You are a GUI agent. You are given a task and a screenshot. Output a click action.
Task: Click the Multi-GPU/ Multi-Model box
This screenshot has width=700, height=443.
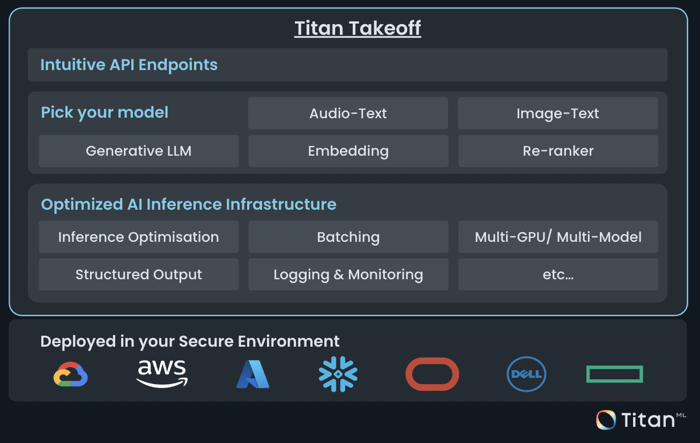[x=558, y=237]
